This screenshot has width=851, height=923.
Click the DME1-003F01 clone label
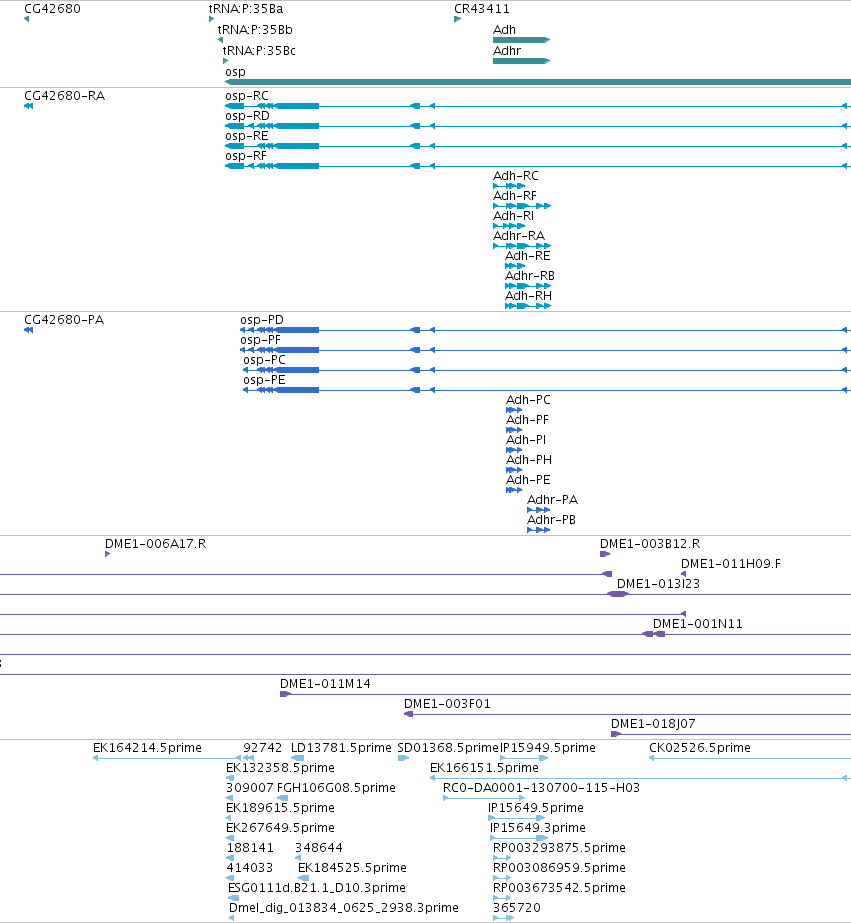click(447, 705)
